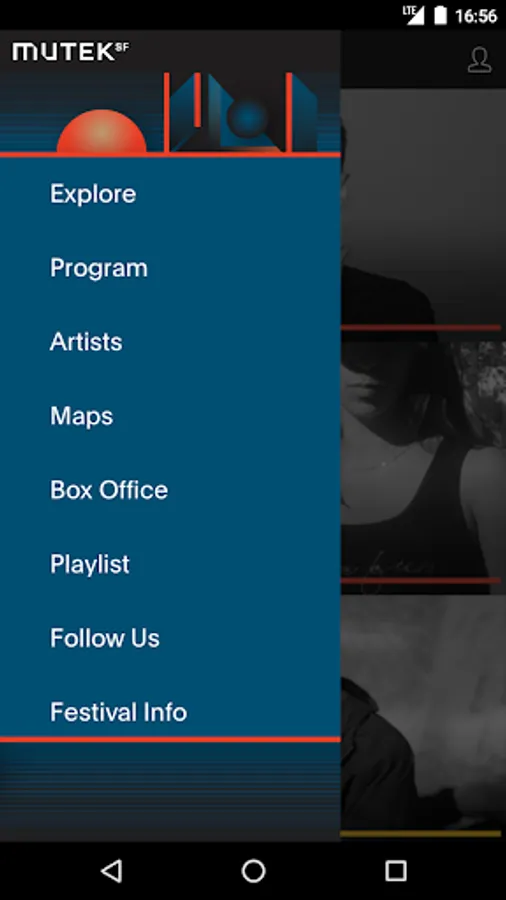Tap the MUTEK SF logo
Screen dimensions: 506x900
70,52
